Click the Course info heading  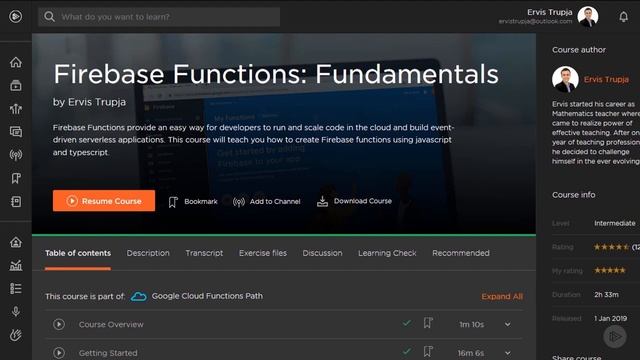573,195
